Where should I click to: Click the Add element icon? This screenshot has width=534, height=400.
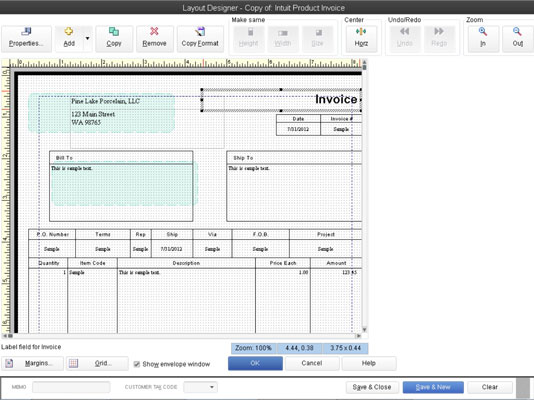coord(69,32)
